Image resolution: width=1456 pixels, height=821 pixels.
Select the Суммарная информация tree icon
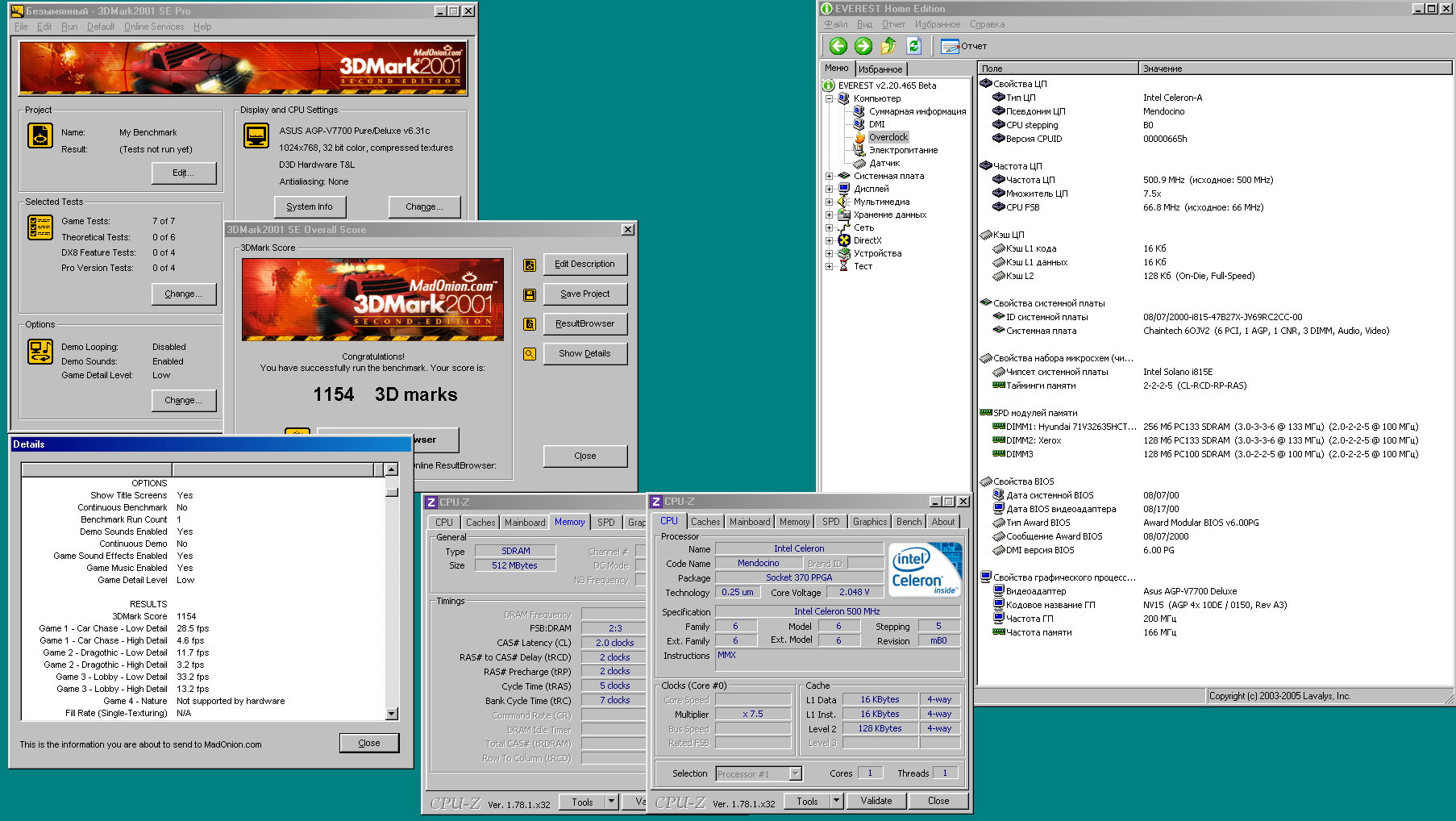[x=859, y=111]
